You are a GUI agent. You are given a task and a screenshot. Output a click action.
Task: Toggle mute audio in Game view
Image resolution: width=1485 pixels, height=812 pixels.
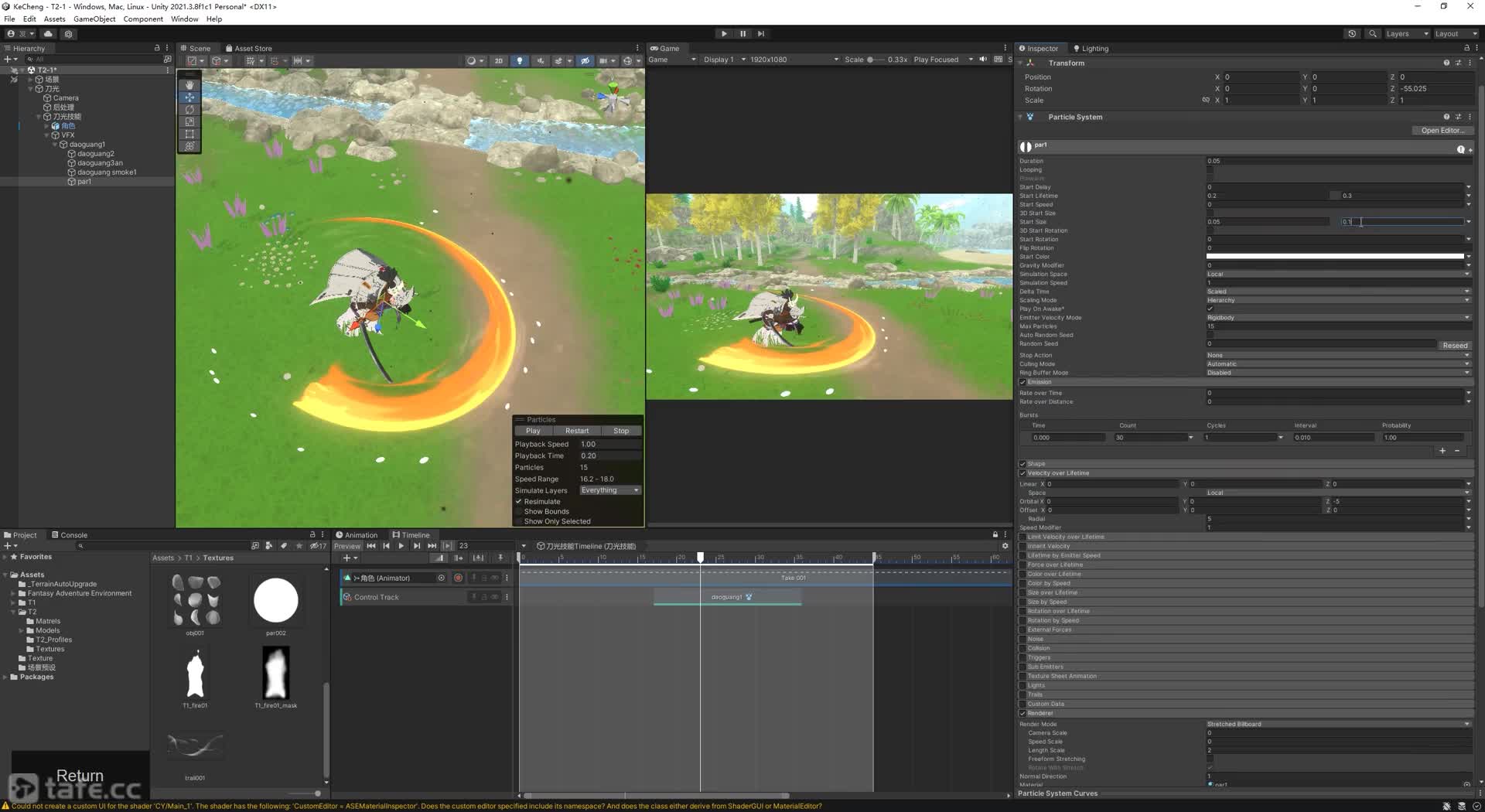983,60
